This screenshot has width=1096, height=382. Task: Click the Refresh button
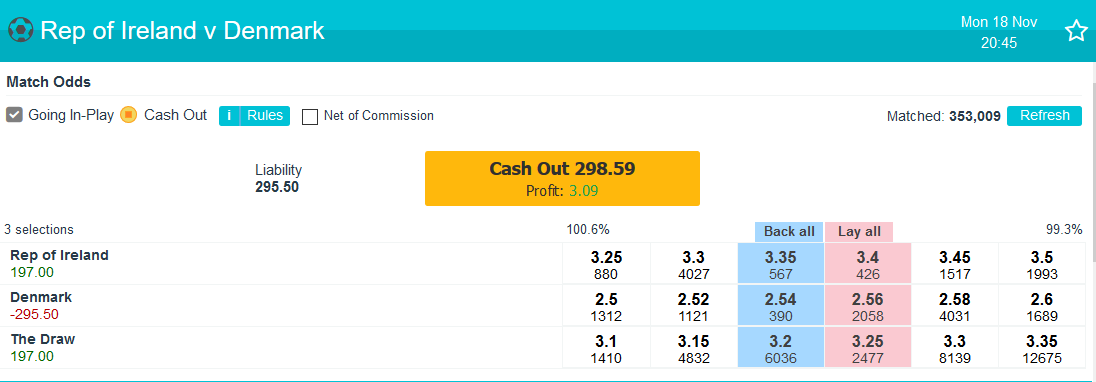pos(1044,116)
